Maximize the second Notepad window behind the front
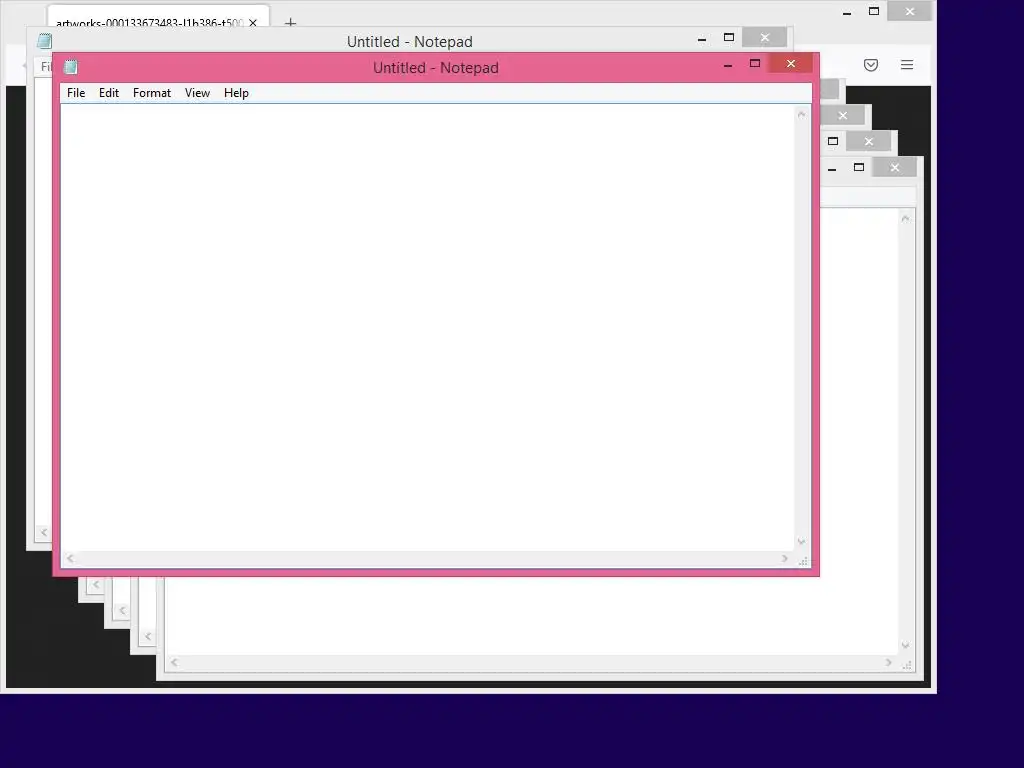Screen dimensions: 1024x768 point(728,38)
